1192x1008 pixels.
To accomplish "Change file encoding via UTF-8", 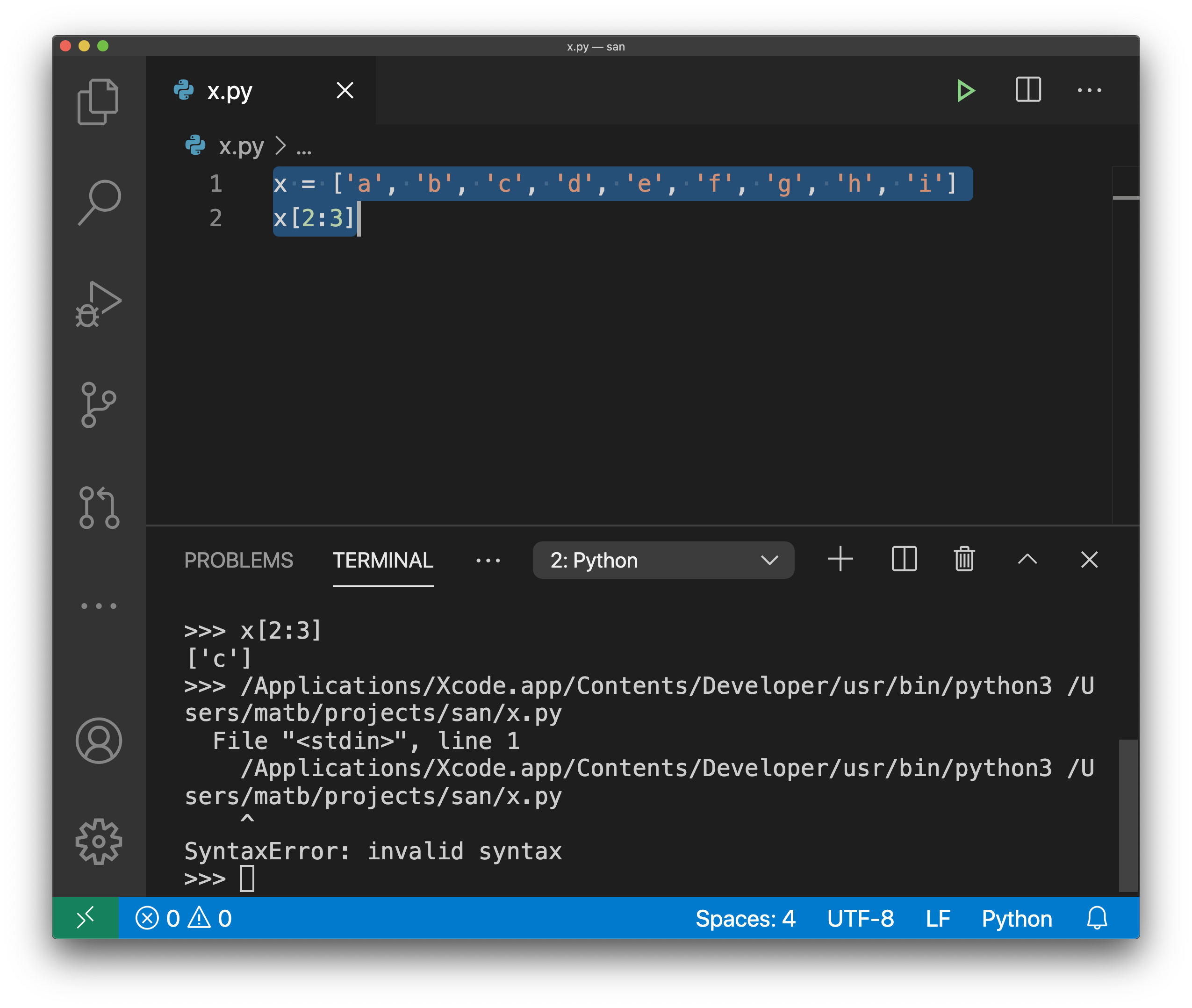I will click(860, 918).
